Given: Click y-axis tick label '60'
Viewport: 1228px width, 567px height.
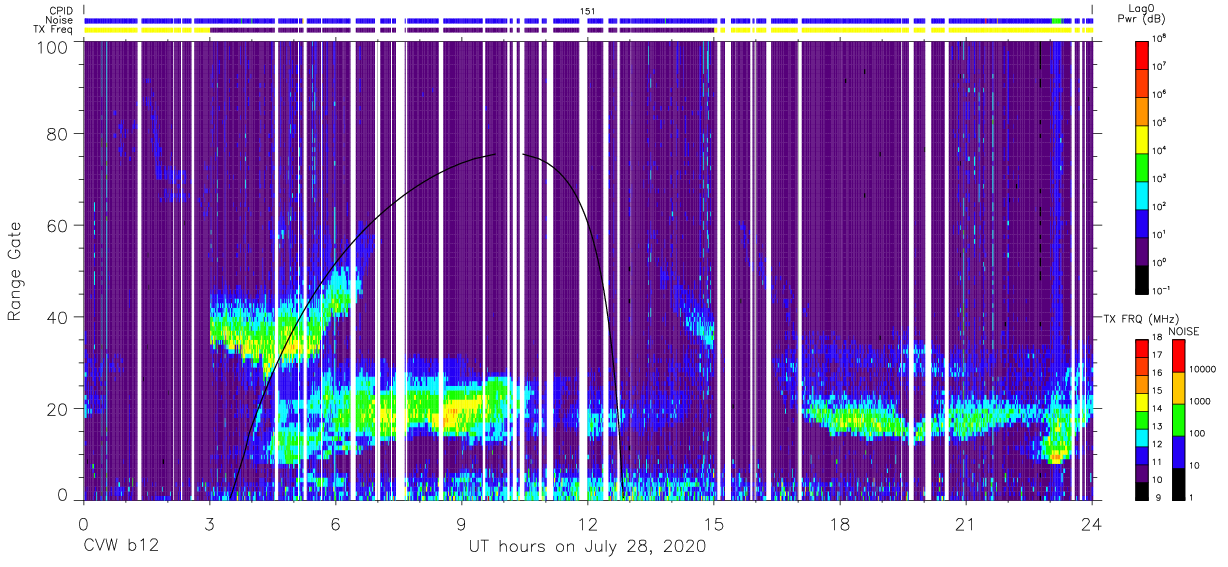Looking at the screenshot, I should click(57, 225).
